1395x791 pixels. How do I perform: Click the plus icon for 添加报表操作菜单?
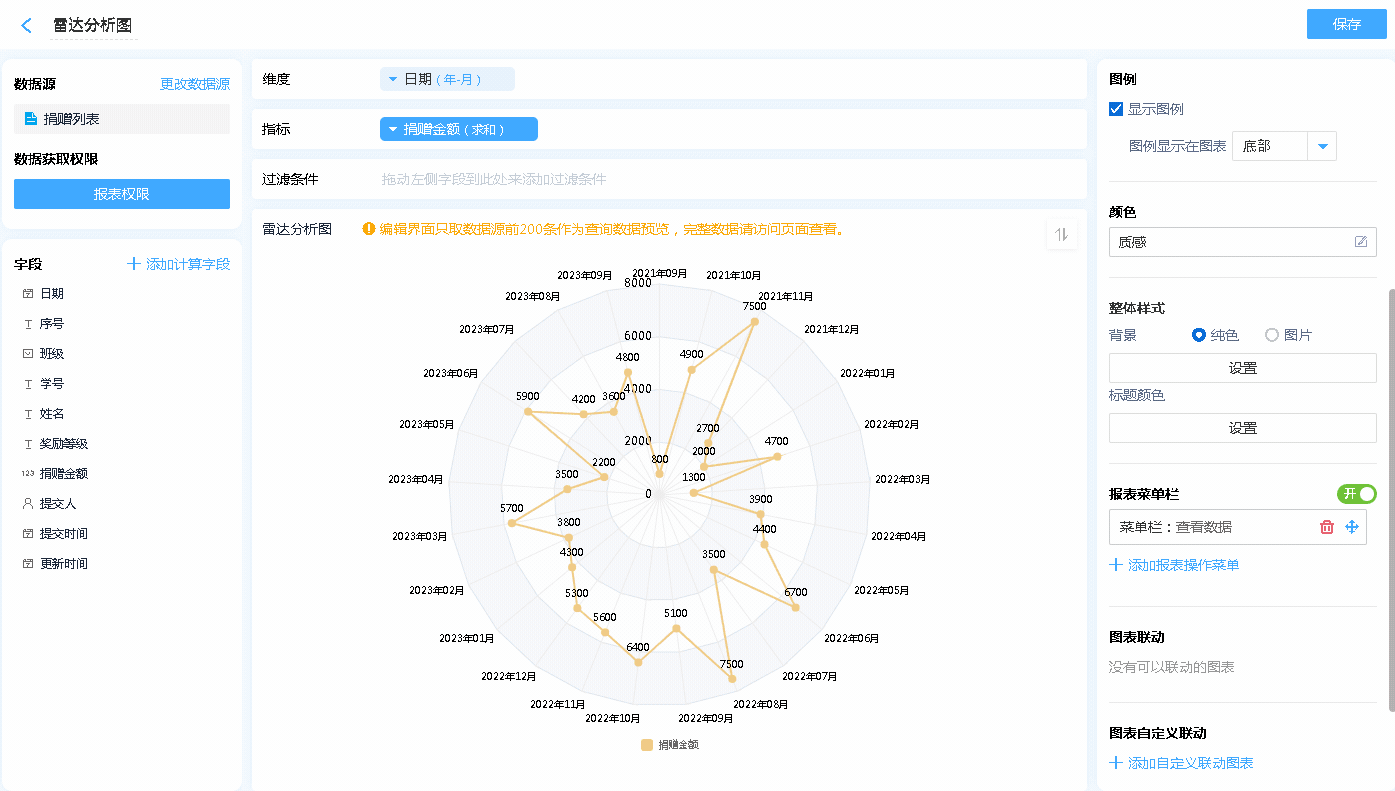coord(1116,565)
